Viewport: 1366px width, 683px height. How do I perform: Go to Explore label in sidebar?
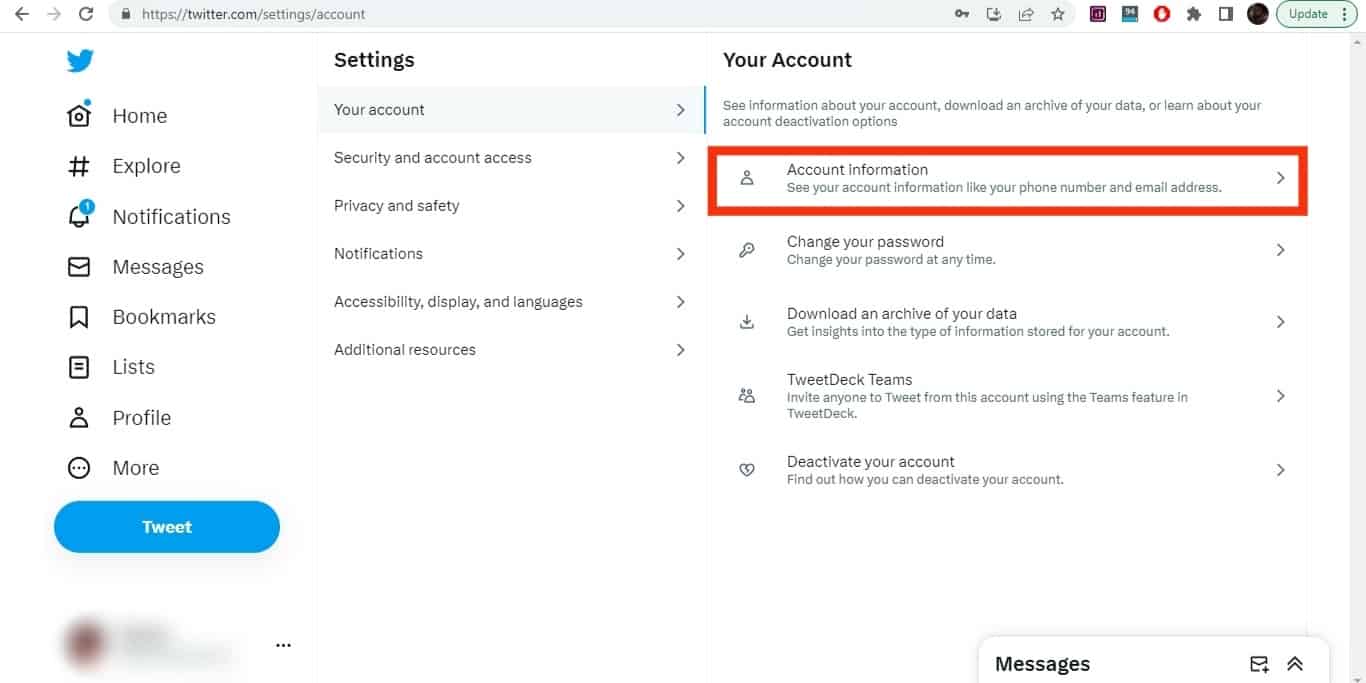point(146,166)
